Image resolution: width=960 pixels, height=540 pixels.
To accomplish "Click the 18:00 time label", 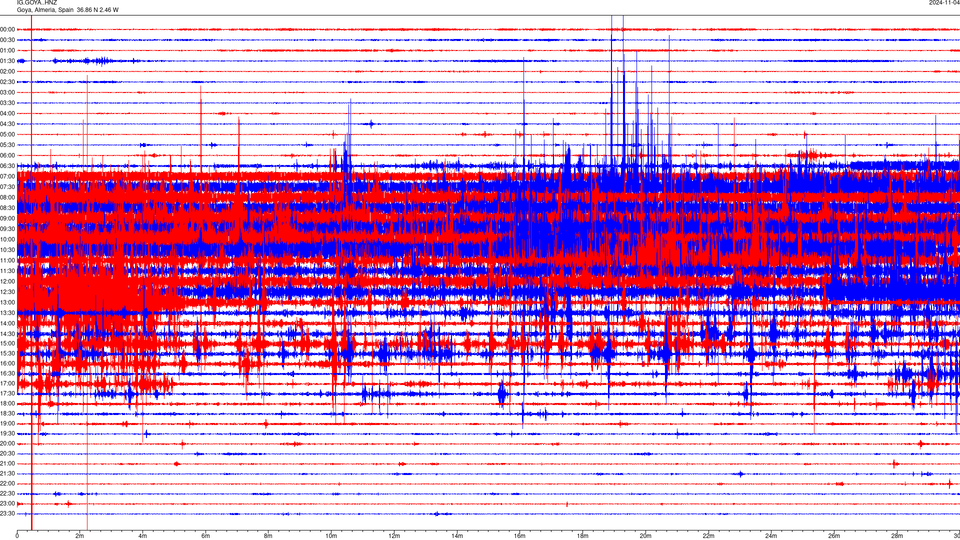I will pos(7,403).
